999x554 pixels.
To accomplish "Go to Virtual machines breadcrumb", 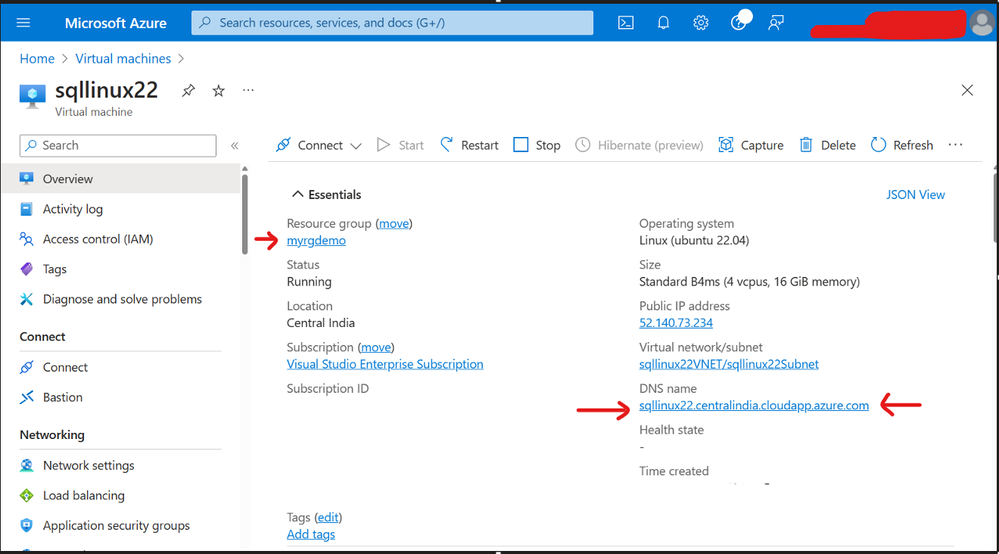I will pos(123,59).
